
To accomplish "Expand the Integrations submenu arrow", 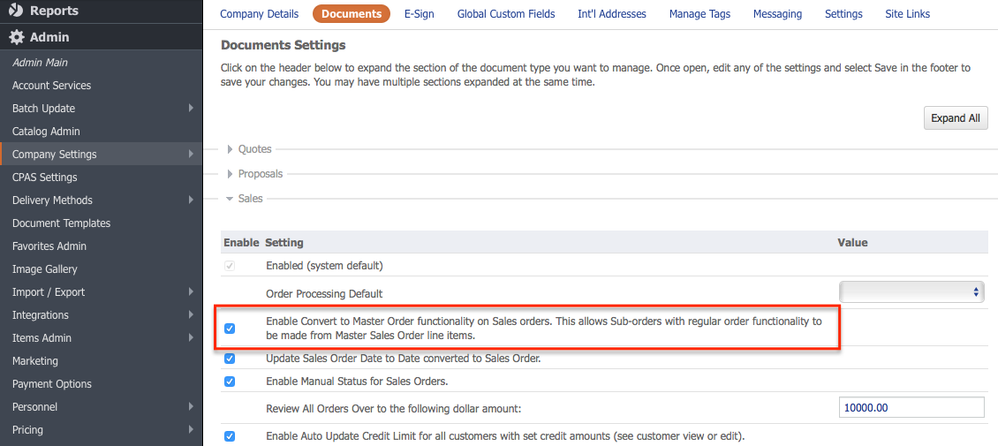I will [191, 315].
